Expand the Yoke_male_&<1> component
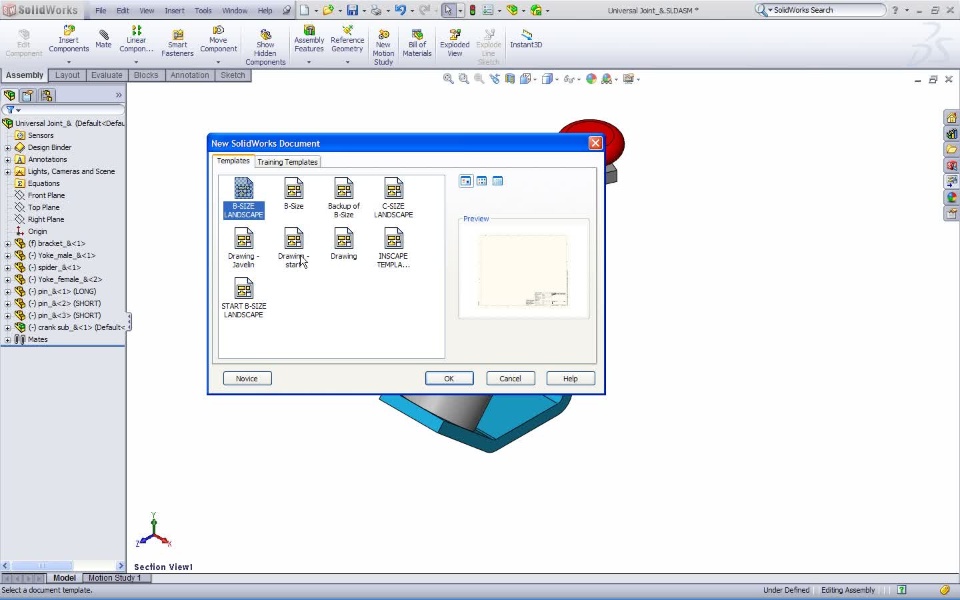 [7, 255]
